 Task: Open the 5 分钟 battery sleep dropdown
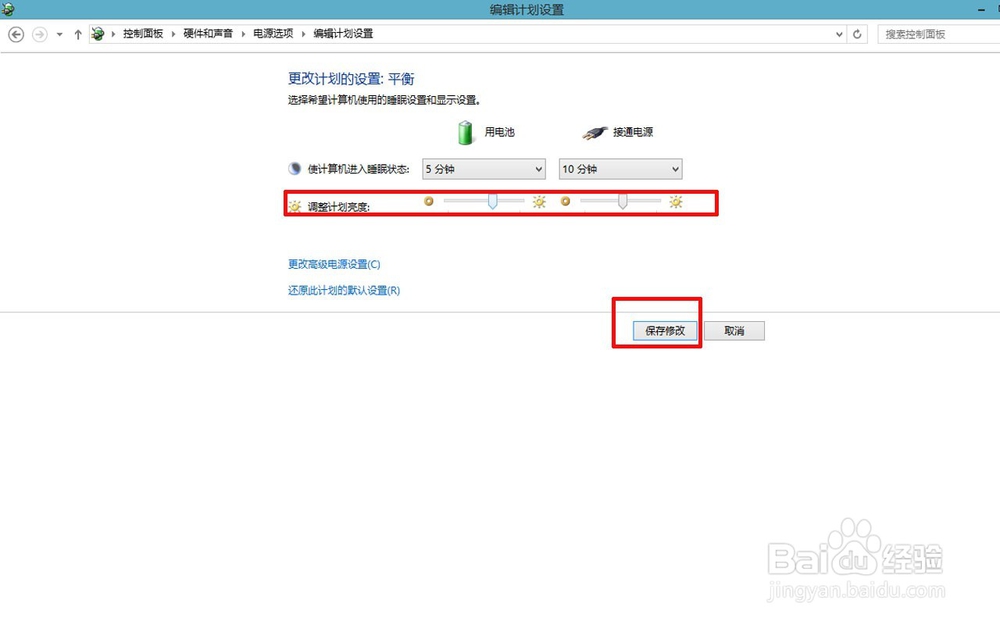coord(483,168)
